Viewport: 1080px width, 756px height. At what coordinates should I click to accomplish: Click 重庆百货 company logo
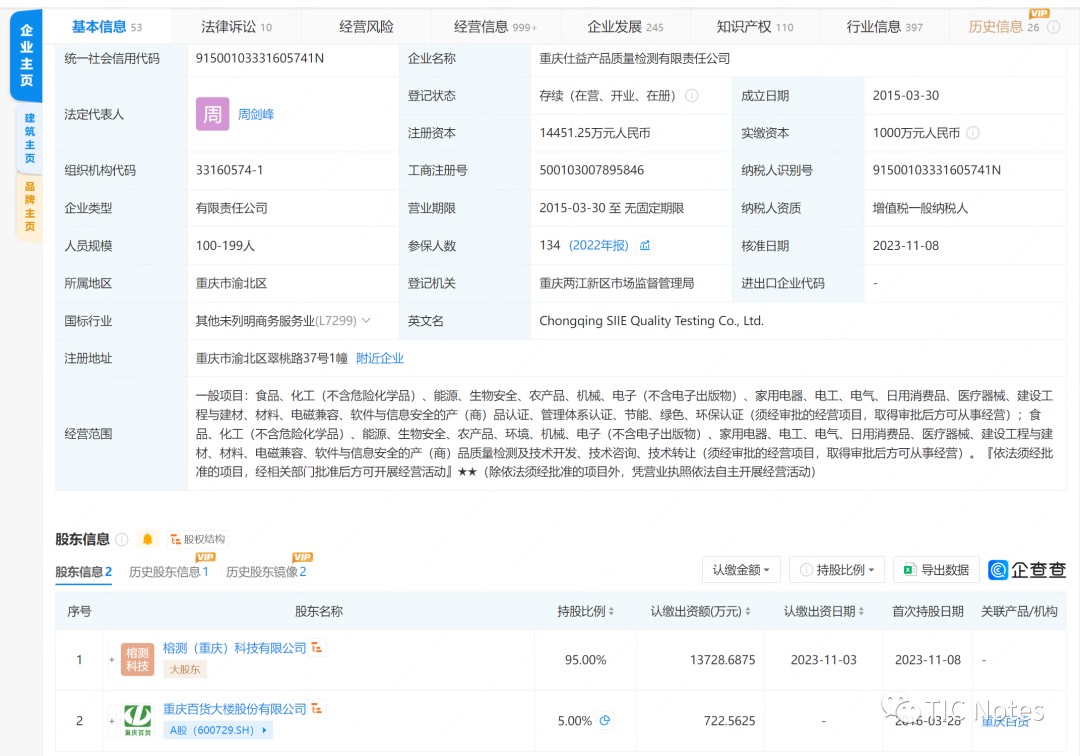[x=137, y=720]
